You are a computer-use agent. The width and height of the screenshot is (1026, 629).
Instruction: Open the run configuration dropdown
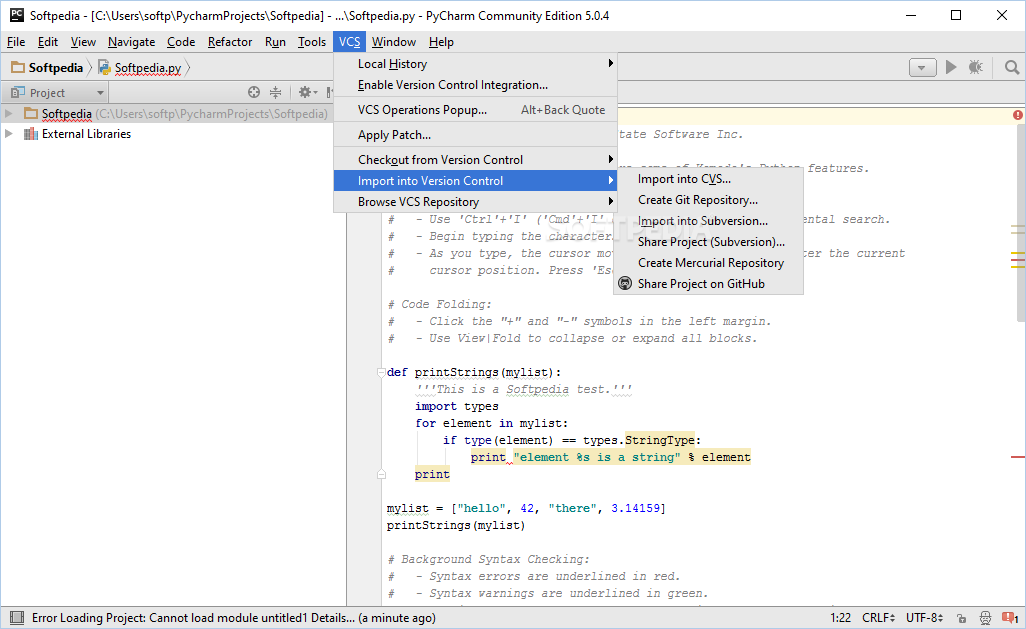pyautogui.click(x=923, y=67)
